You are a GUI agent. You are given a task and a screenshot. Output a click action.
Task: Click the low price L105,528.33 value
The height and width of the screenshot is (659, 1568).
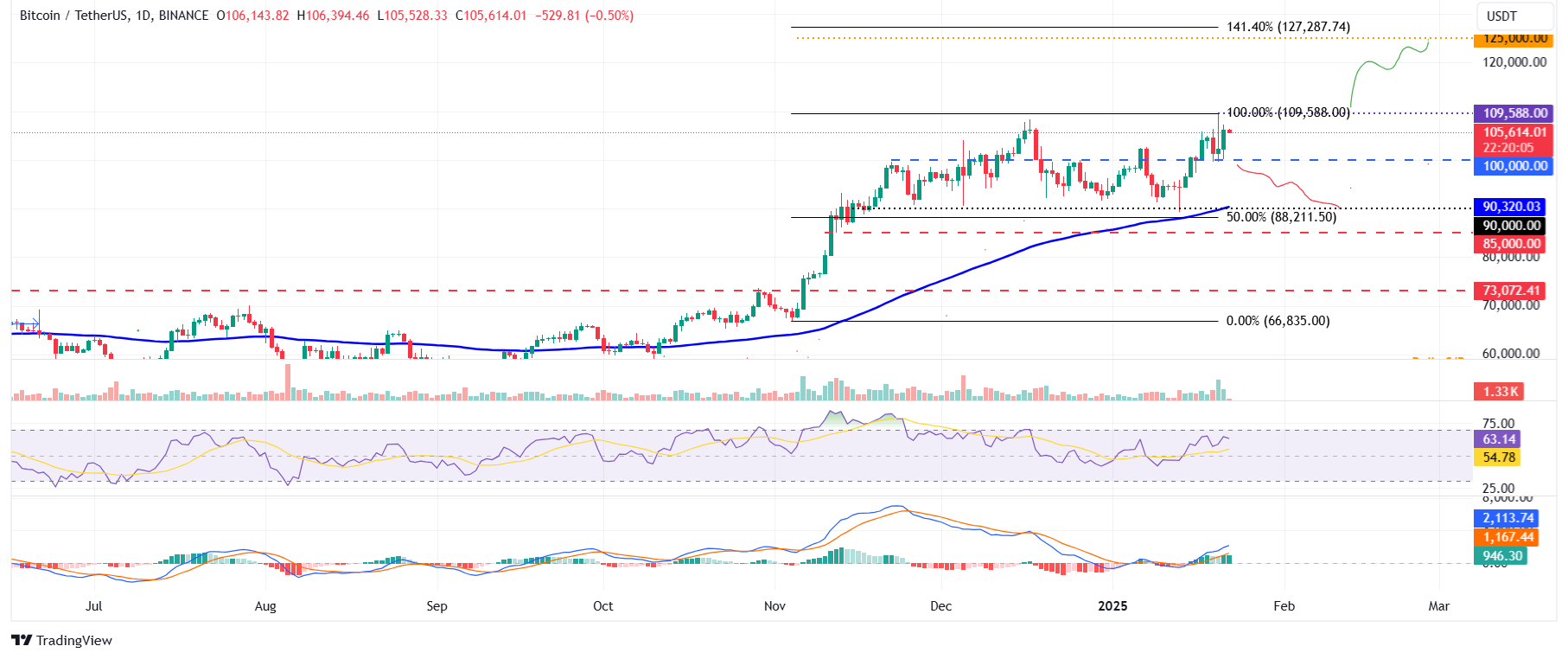coord(412,16)
